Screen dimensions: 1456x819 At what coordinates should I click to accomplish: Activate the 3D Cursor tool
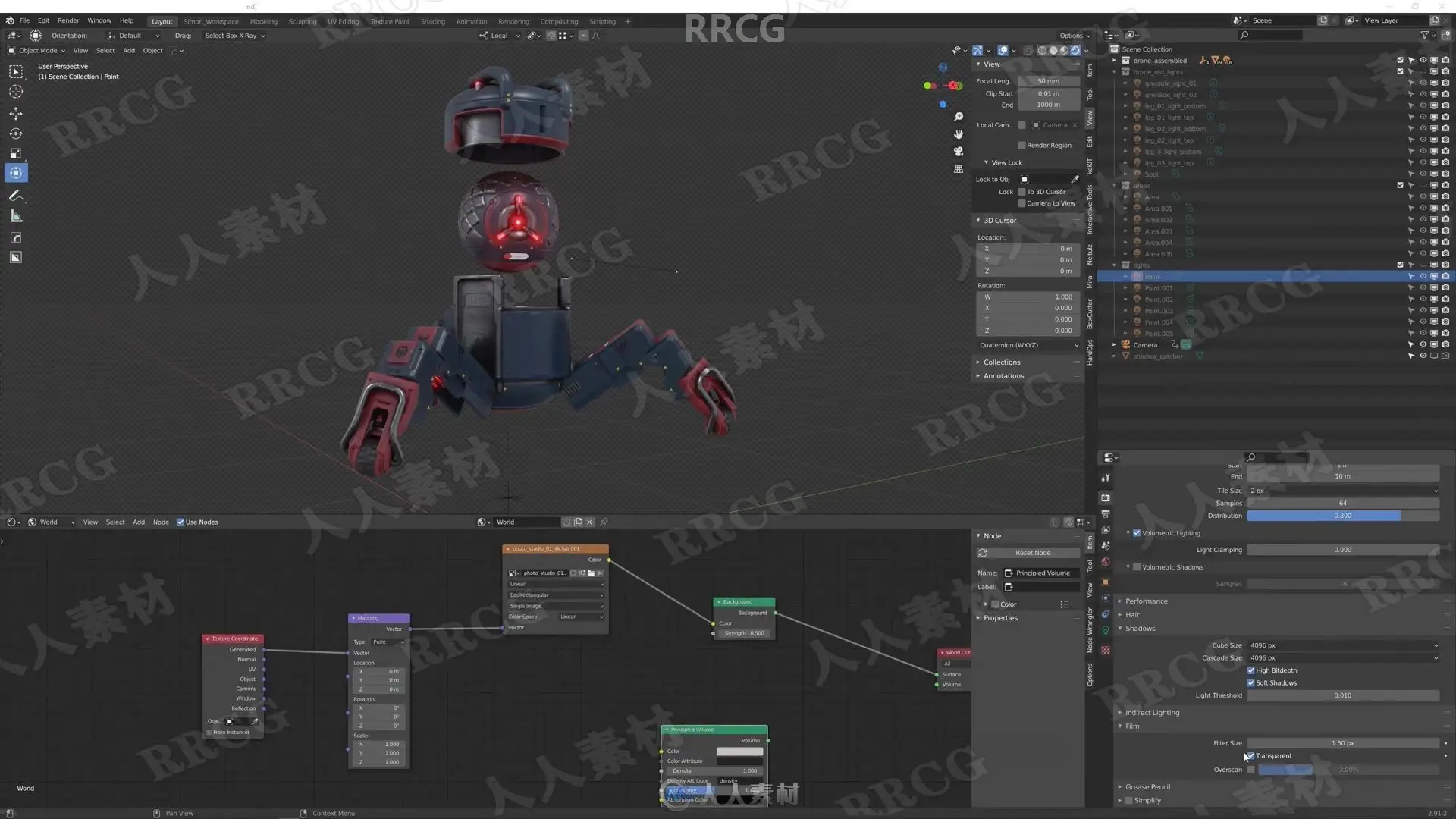pos(16,92)
